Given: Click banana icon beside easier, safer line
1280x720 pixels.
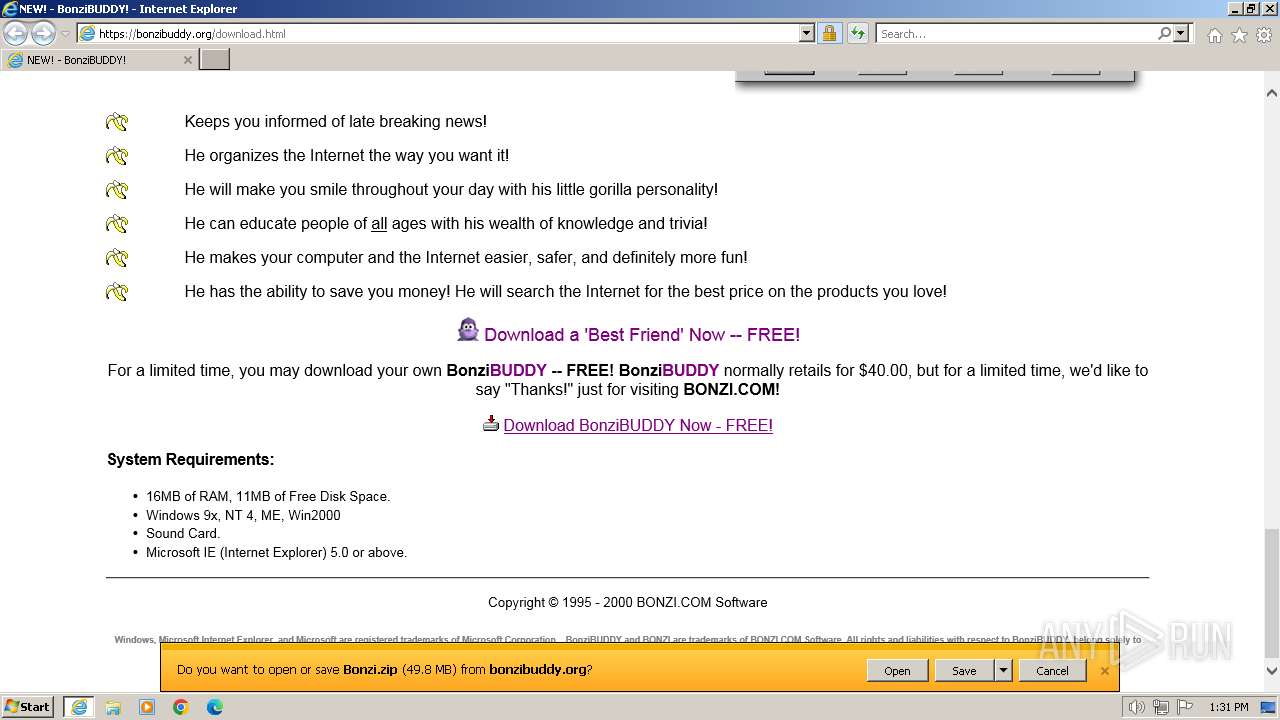Looking at the screenshot, I should tap(117, 258).
